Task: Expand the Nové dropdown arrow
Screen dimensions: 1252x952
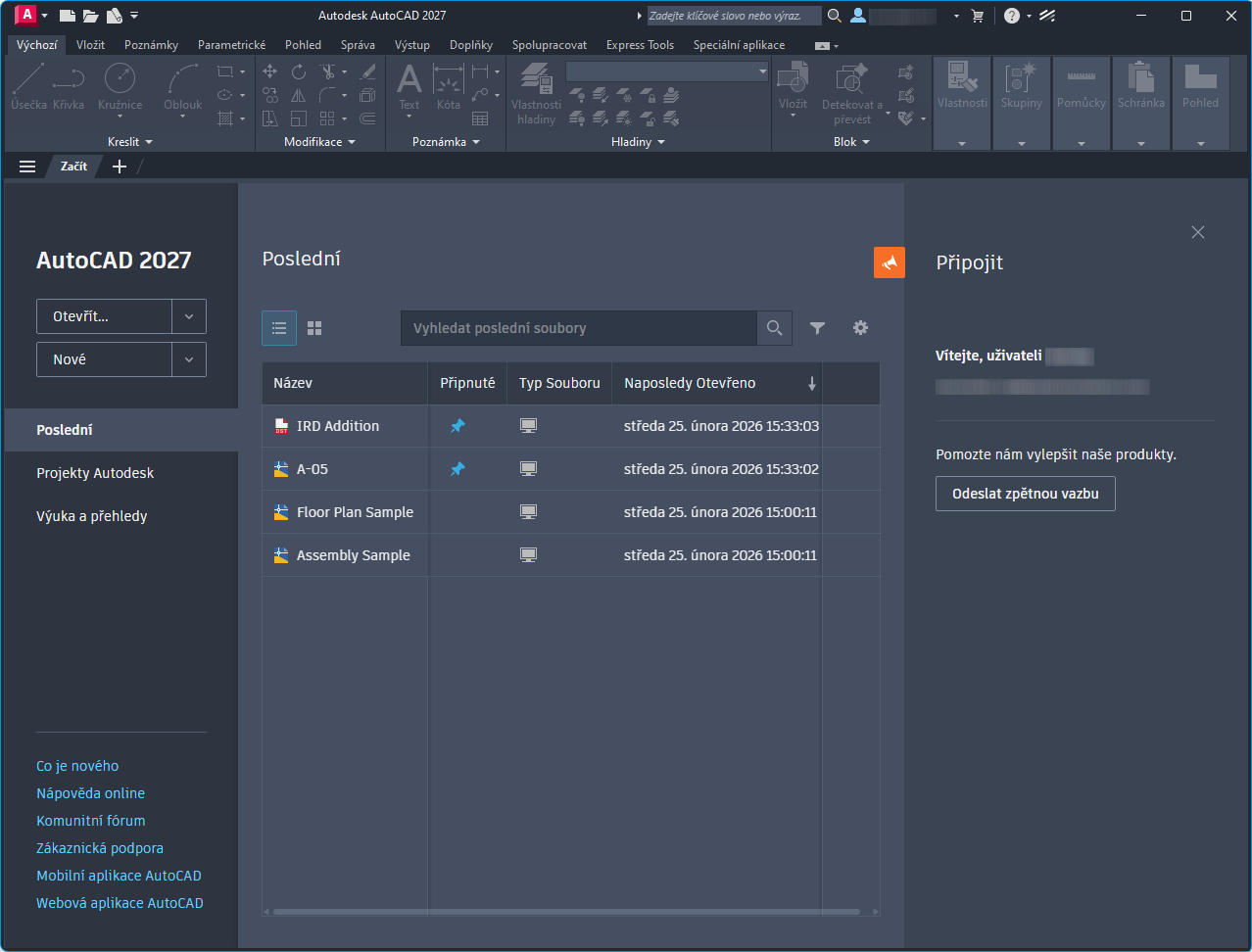Action: (189, 359)
